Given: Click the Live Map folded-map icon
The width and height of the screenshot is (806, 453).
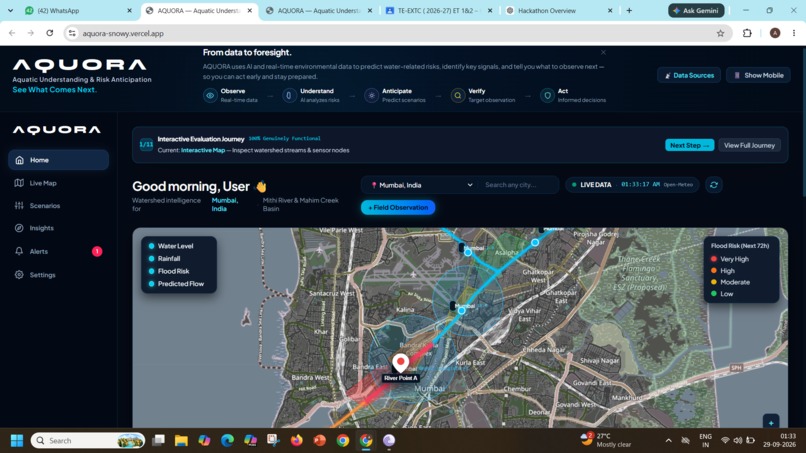Looking at the screenshot, I should point(19,183).
